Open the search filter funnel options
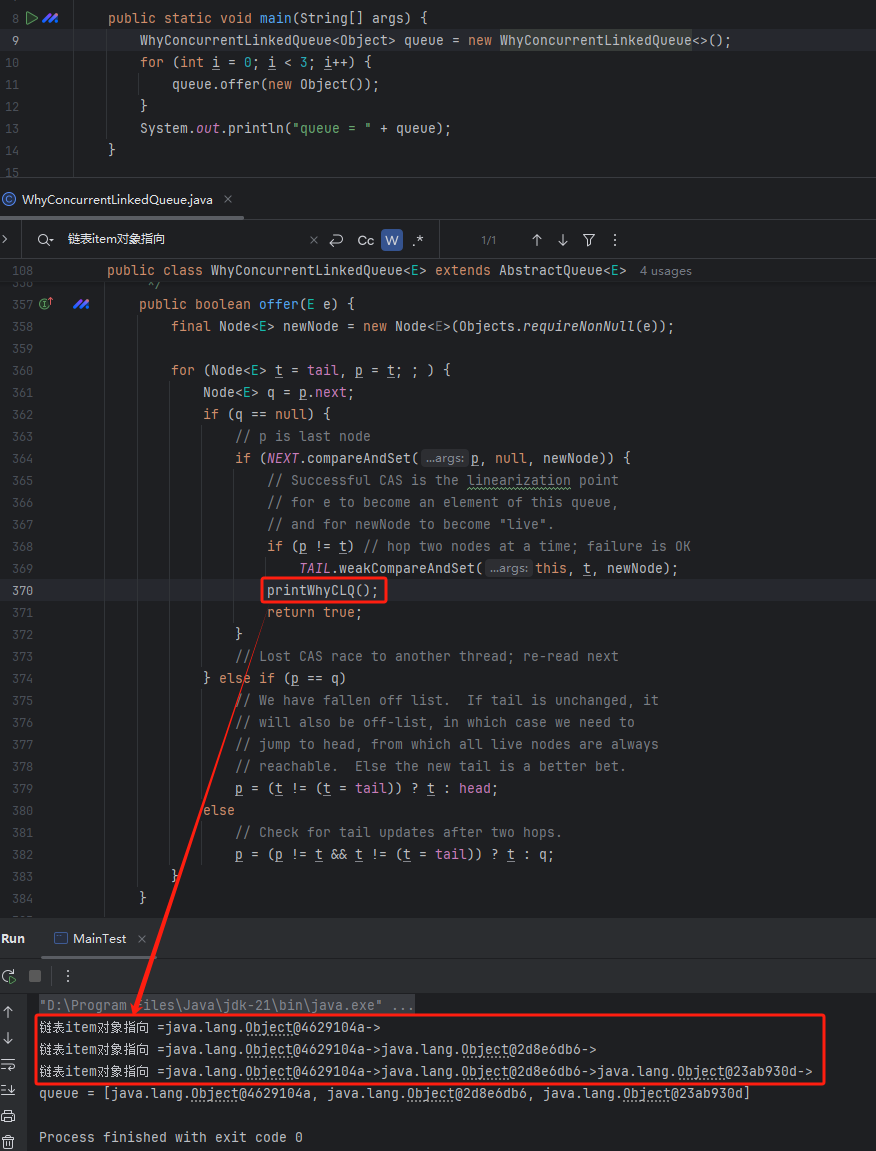 [589, 240]
